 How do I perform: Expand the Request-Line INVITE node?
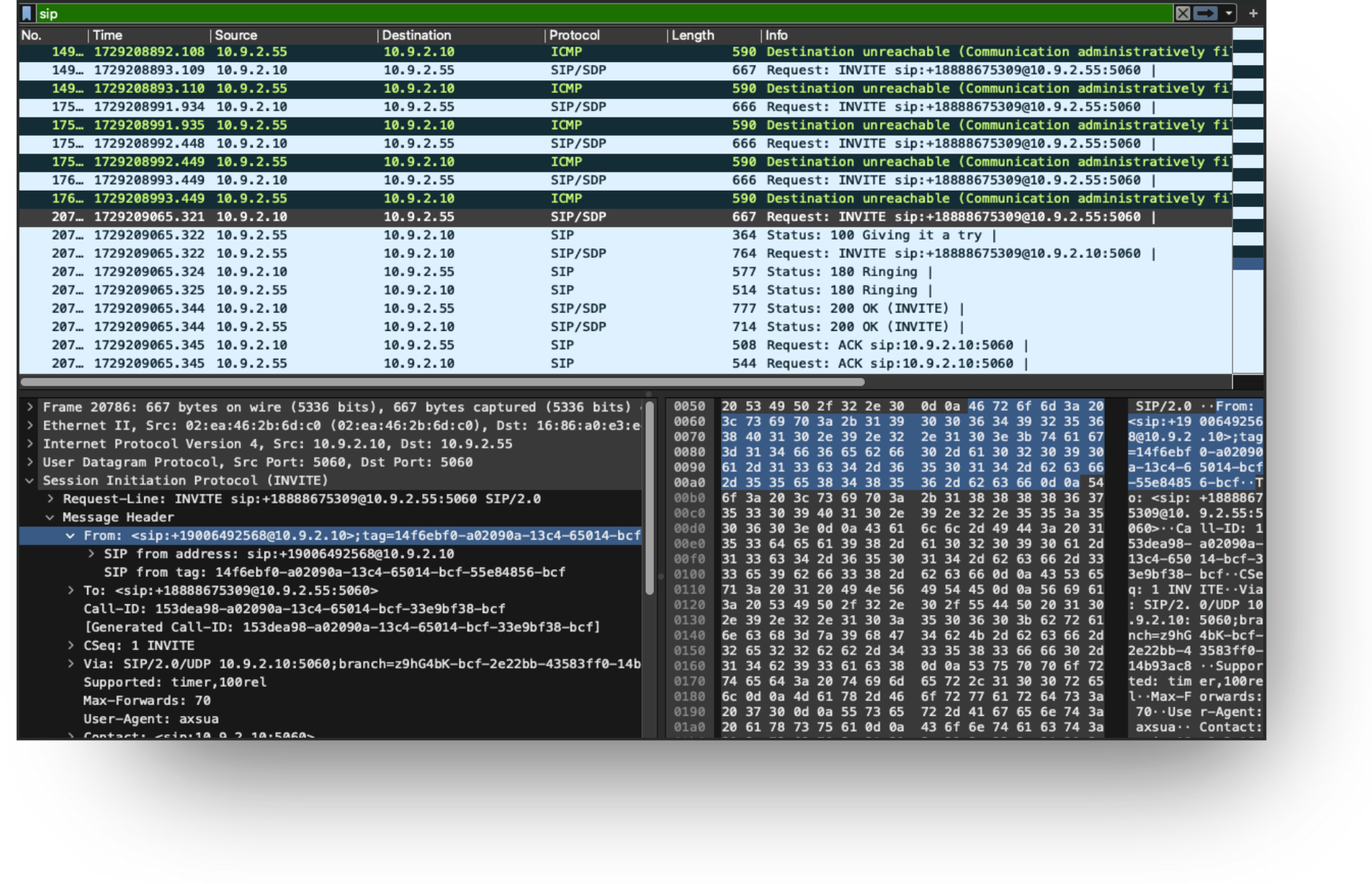50,498
